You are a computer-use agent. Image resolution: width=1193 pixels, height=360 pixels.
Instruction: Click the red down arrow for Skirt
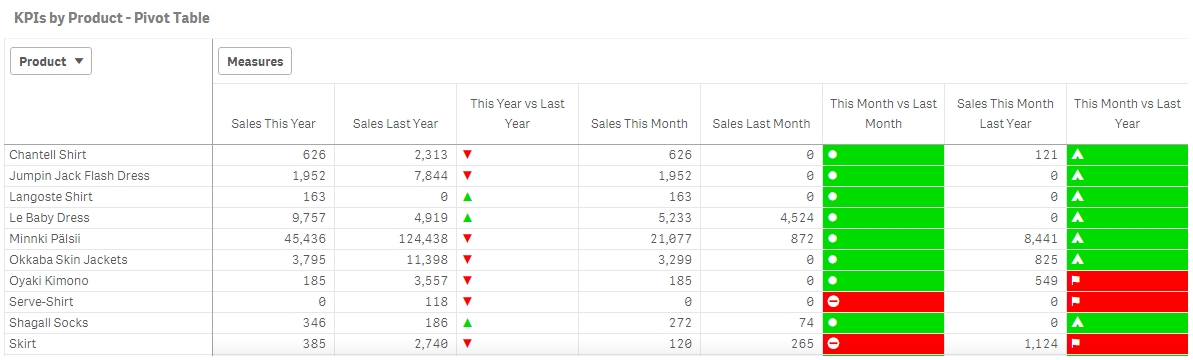(468, 344)
